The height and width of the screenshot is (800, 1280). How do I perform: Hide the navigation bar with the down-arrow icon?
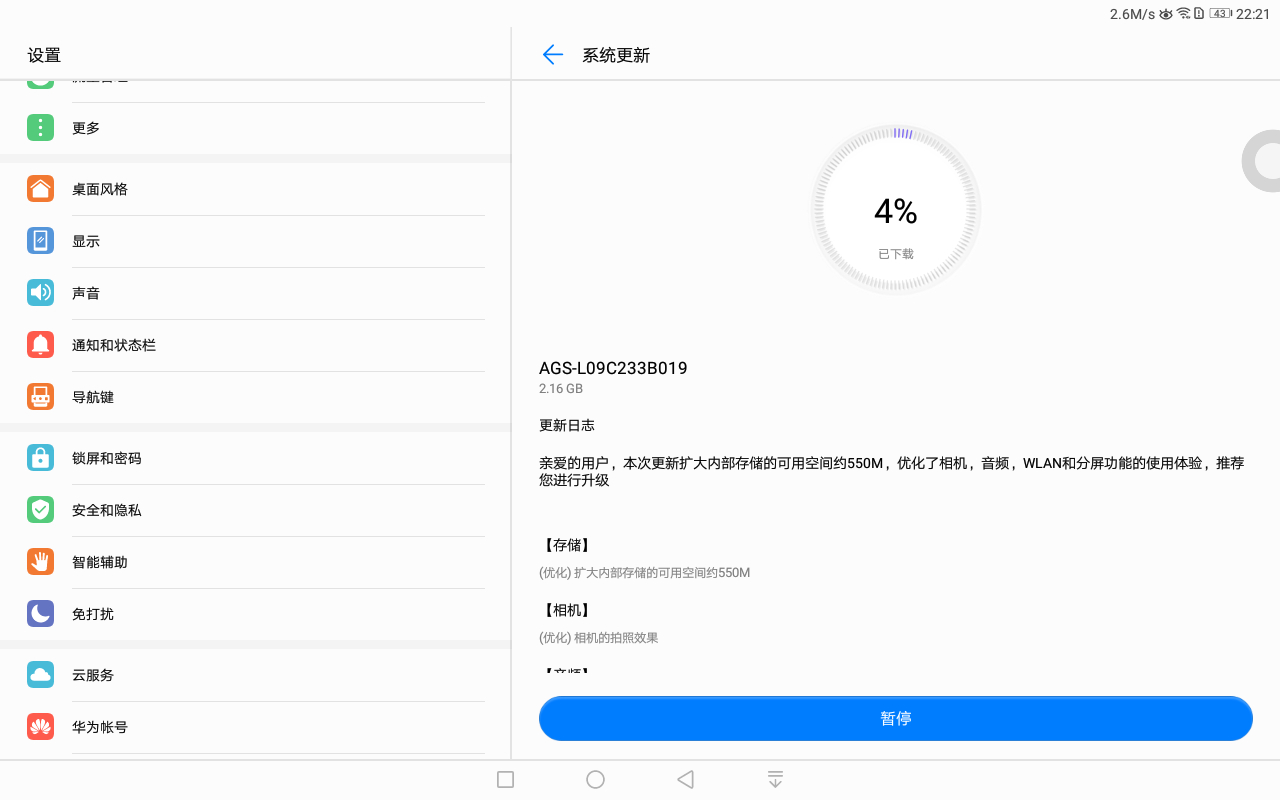pos(775,779)
